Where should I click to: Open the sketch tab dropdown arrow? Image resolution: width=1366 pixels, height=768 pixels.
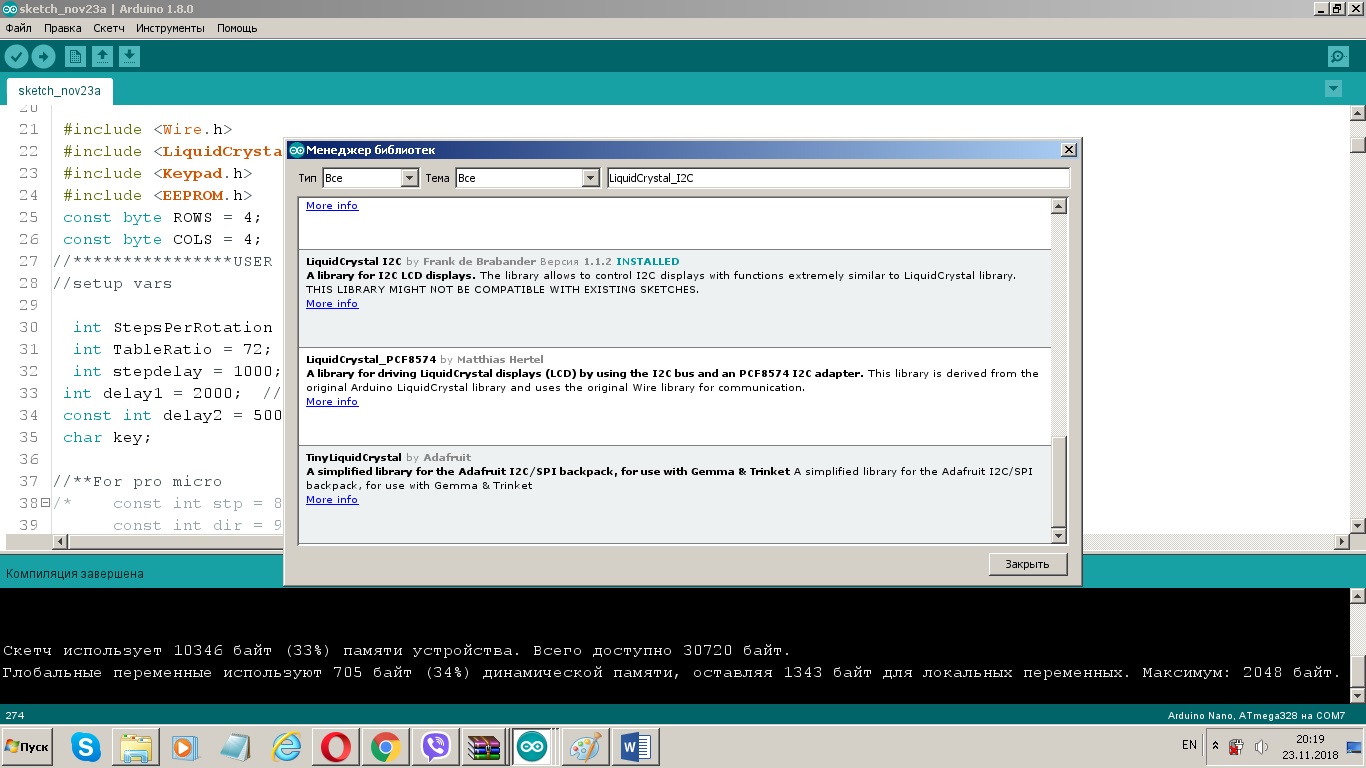click(x=1333, y=89)
